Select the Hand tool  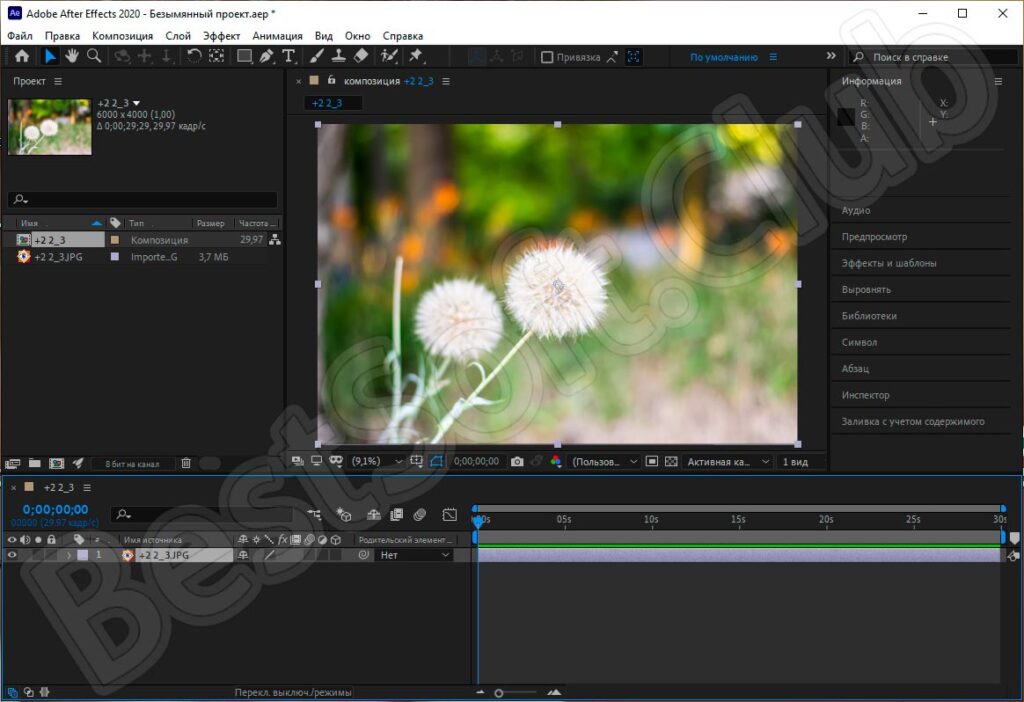coord(72,57)
